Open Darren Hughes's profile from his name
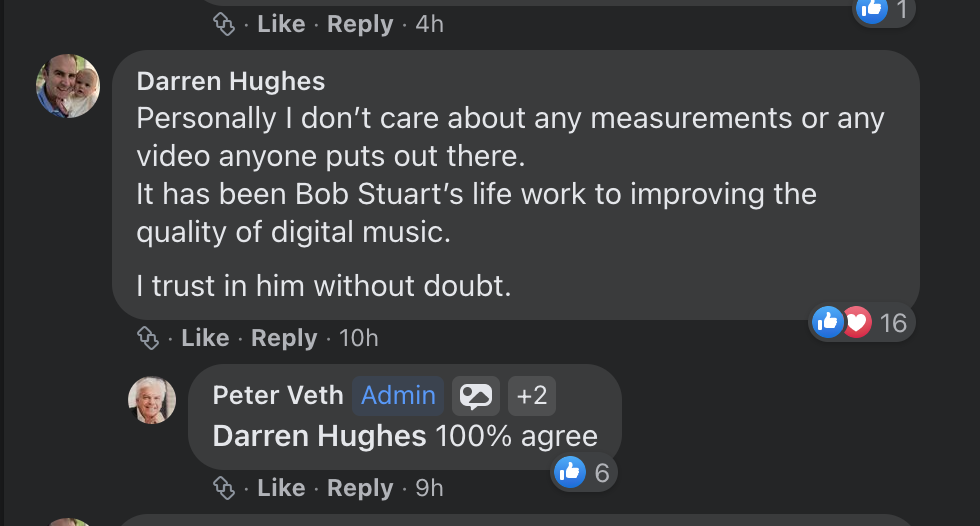This screenshot has height=526, width=980. pyautogui.click(x=230, y=81)
